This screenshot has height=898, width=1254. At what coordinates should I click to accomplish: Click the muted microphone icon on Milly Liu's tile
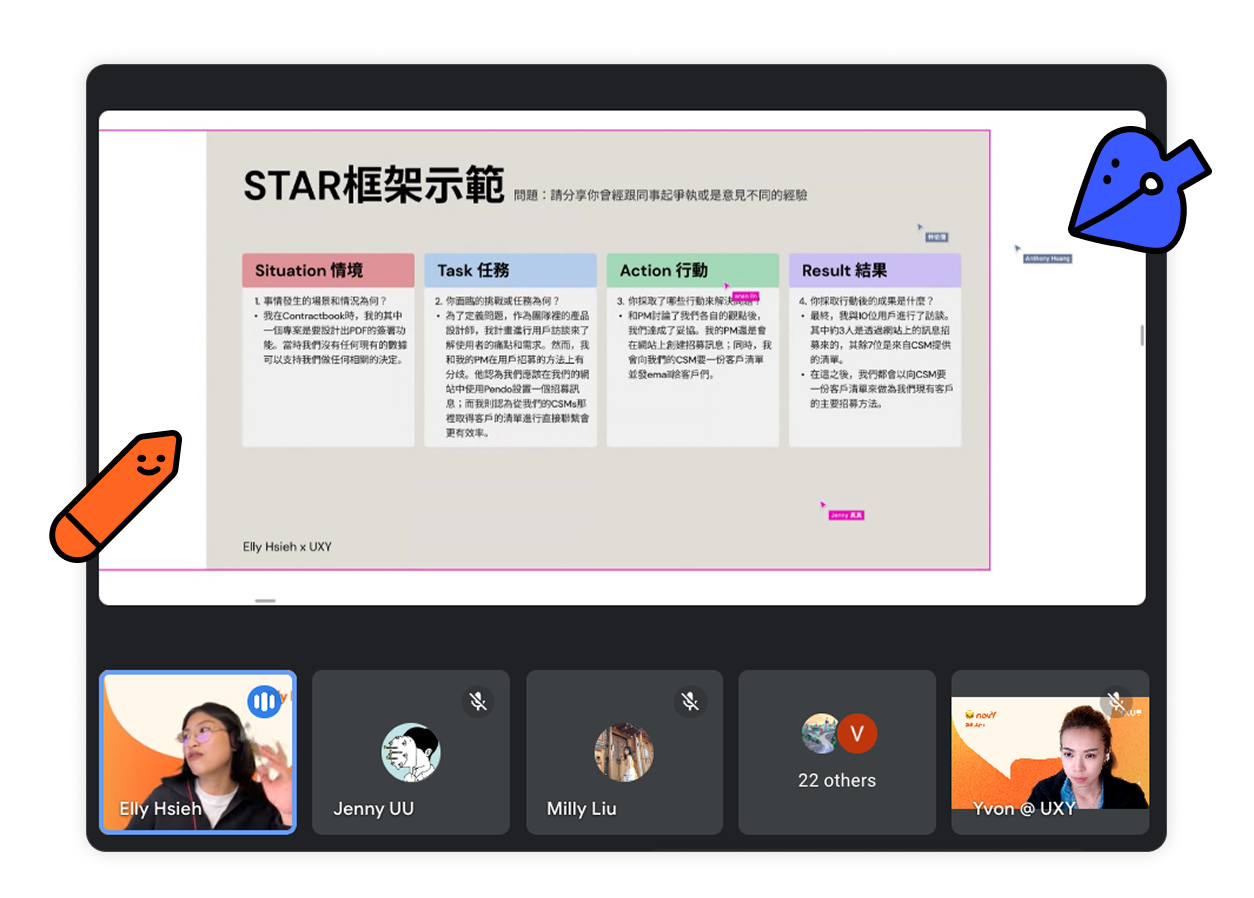[x=690, y=702]
